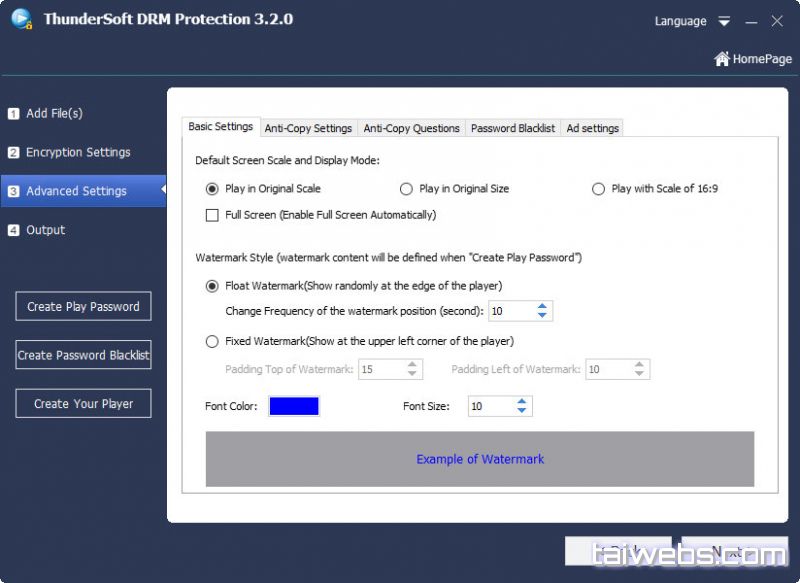The image size is (800, 583).
Task: Open the Password Blacklist tab
Action: [x=513, y=128]
